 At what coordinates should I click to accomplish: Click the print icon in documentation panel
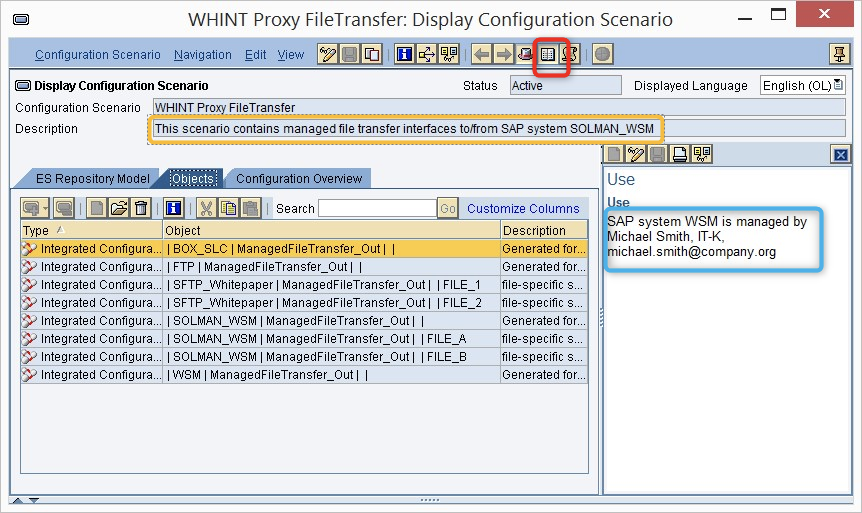680,155
